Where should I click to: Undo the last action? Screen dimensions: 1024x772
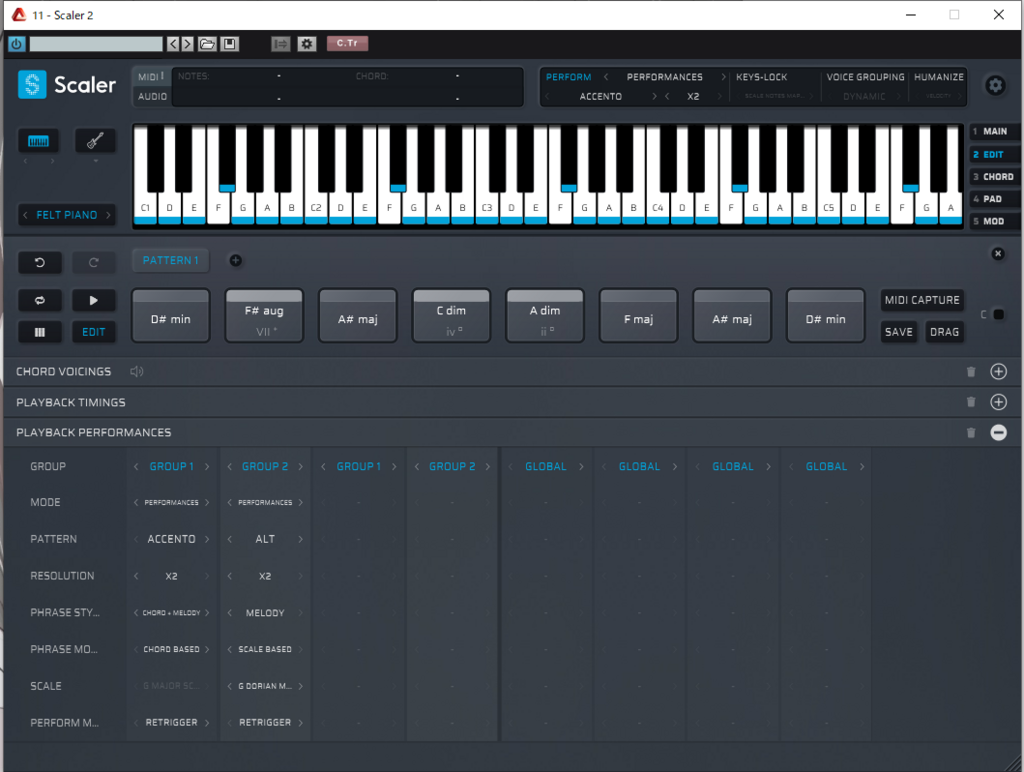pyautogui.click(x=40, y=262)
